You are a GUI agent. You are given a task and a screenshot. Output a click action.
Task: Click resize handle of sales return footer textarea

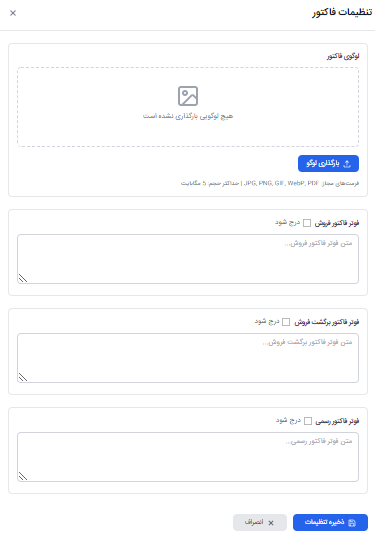(x=23, y=377)
